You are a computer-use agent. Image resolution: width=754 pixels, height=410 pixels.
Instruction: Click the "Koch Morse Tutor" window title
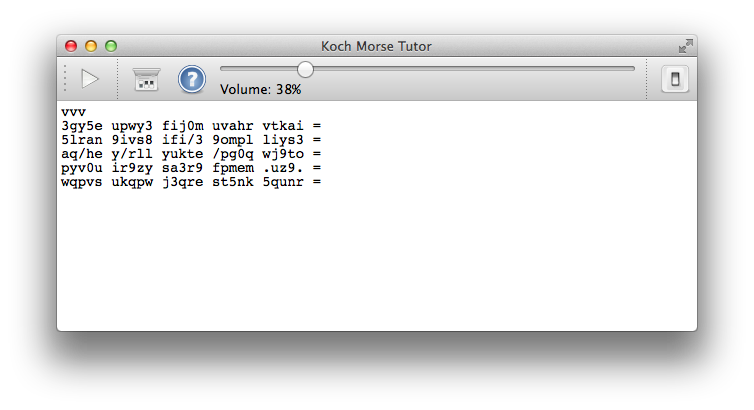376,46
